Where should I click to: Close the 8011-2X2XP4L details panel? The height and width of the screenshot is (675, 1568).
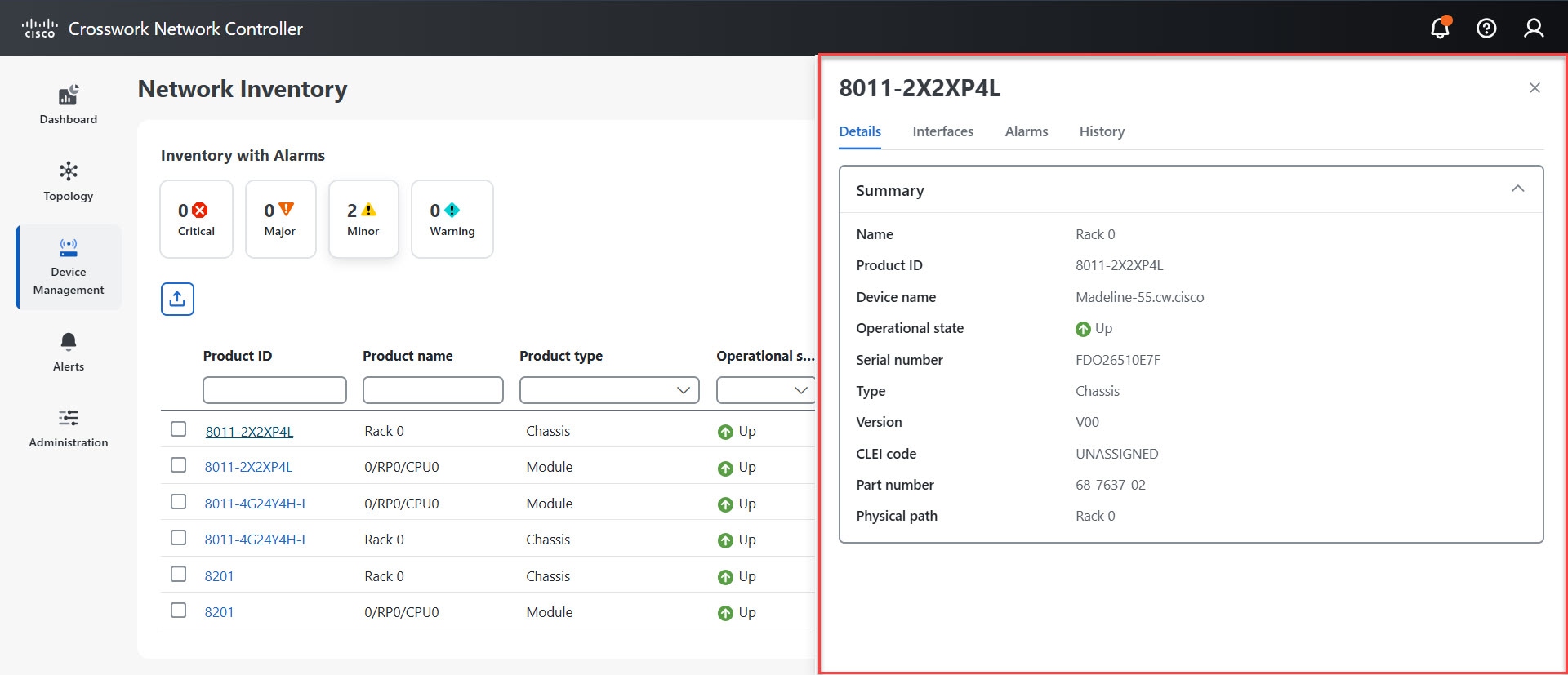[x=1535, y=88]
